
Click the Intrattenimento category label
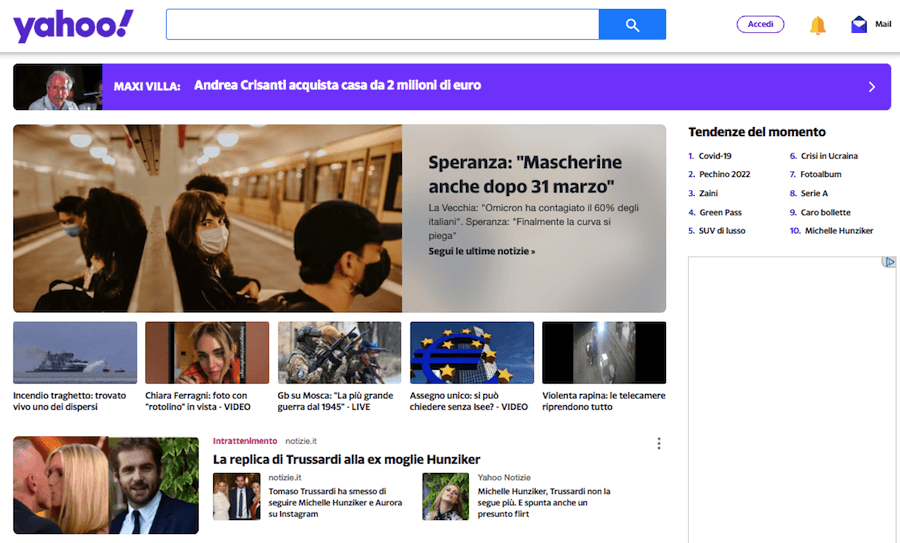coord(245,441)
